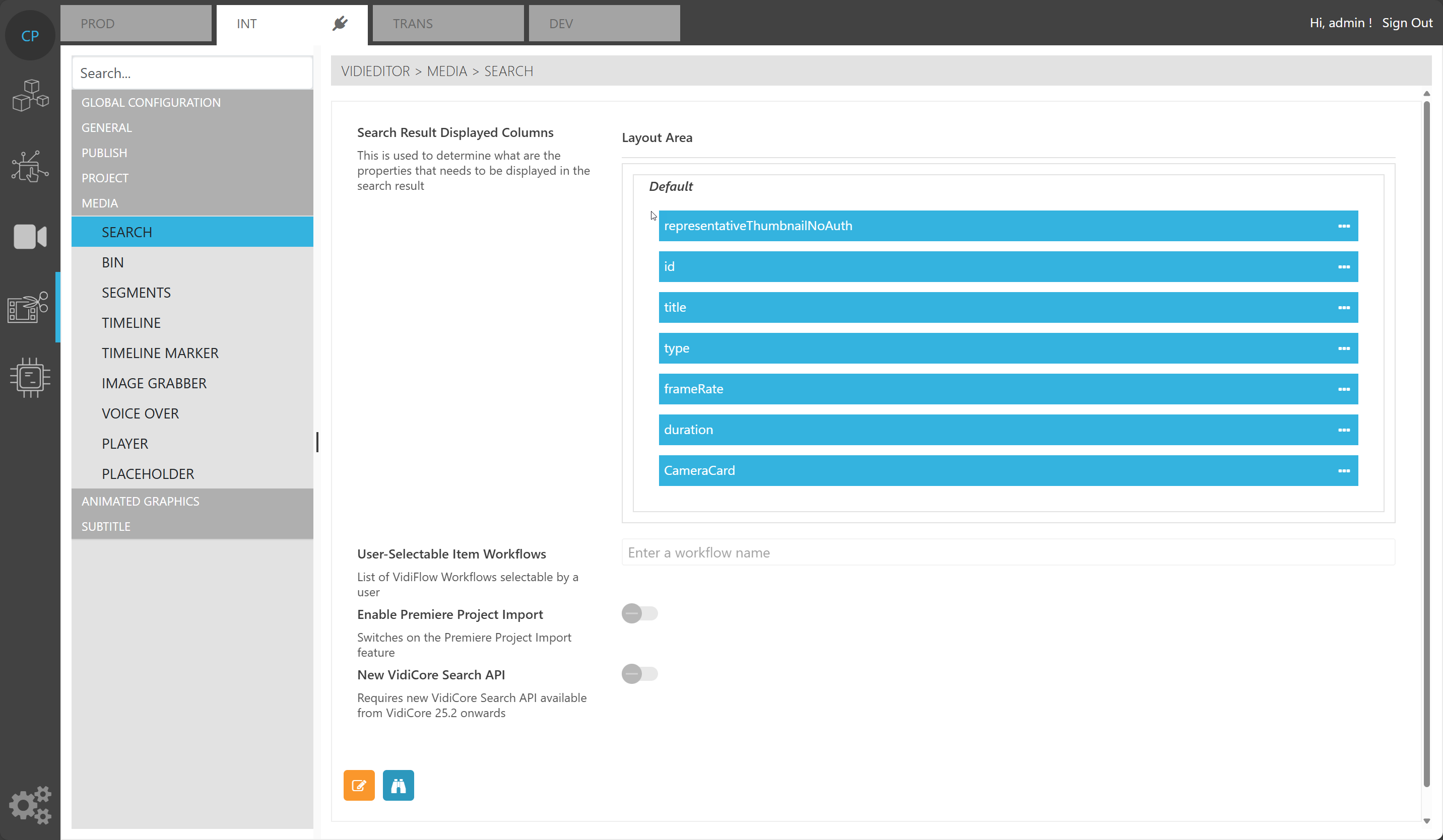Open options for representativeThumbnailNoAuth column

pyautogui.click(x=1343, y=226)
